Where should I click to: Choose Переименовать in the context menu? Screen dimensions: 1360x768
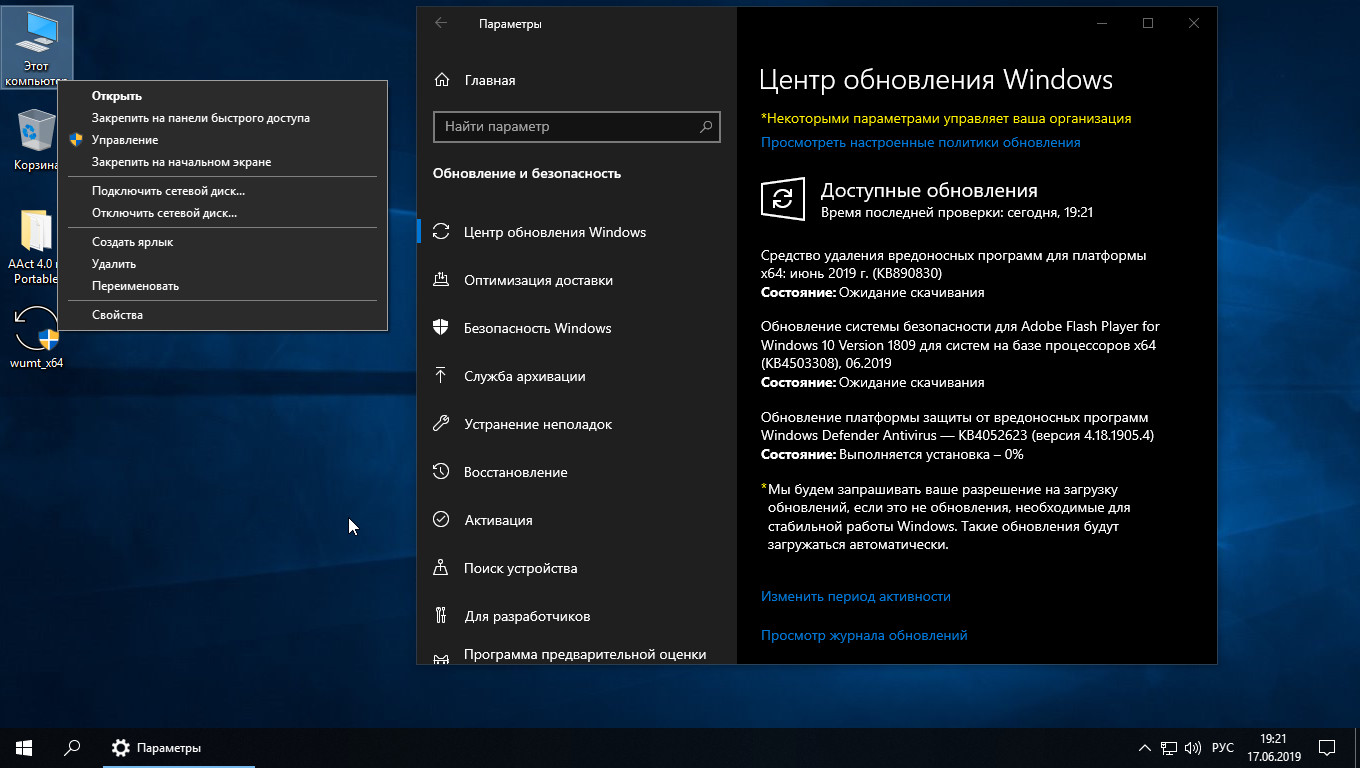[x=222, y=286]
